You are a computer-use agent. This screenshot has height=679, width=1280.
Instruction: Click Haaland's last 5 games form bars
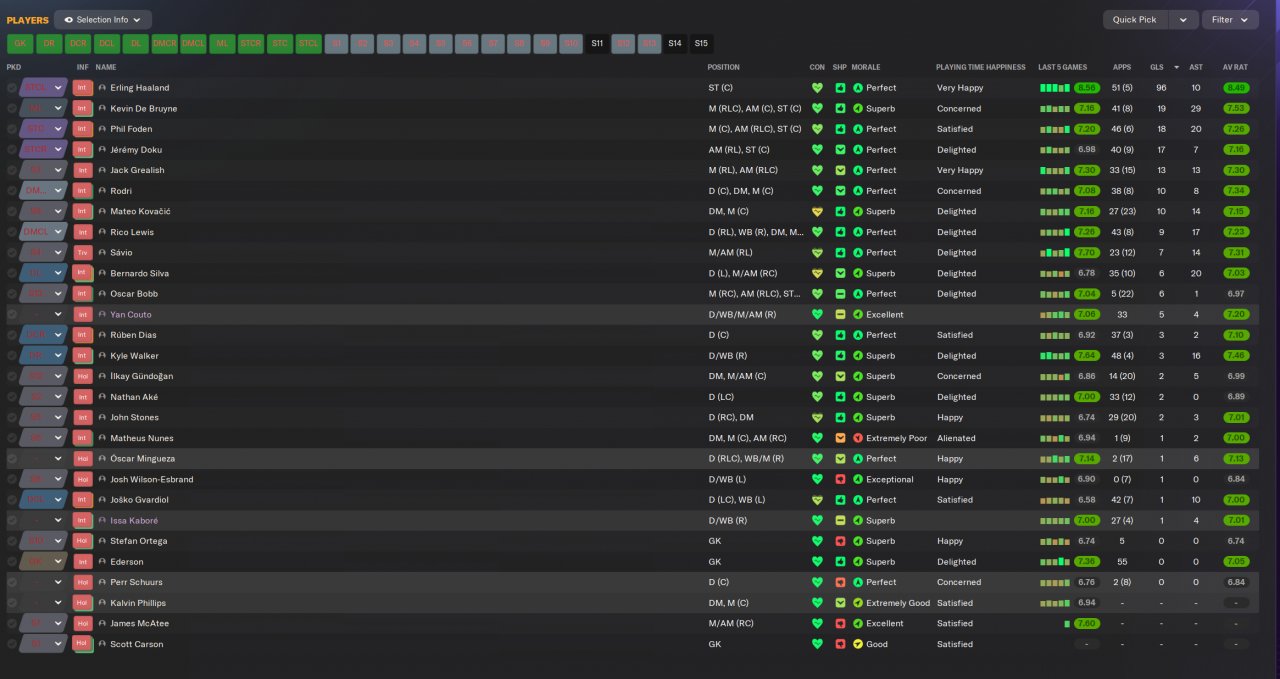click(1055, 88)
